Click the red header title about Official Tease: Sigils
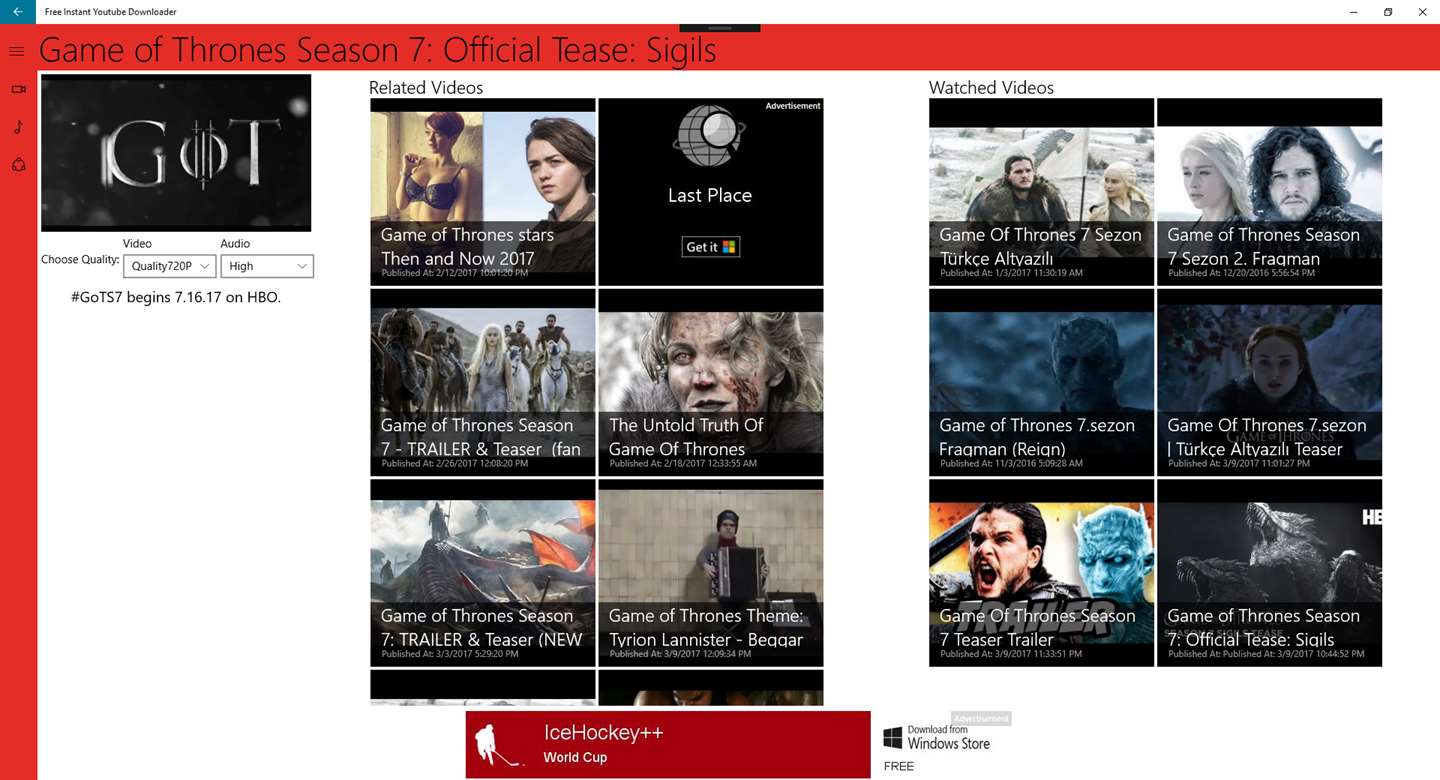 pyautogui.click(x=378, y=50)
